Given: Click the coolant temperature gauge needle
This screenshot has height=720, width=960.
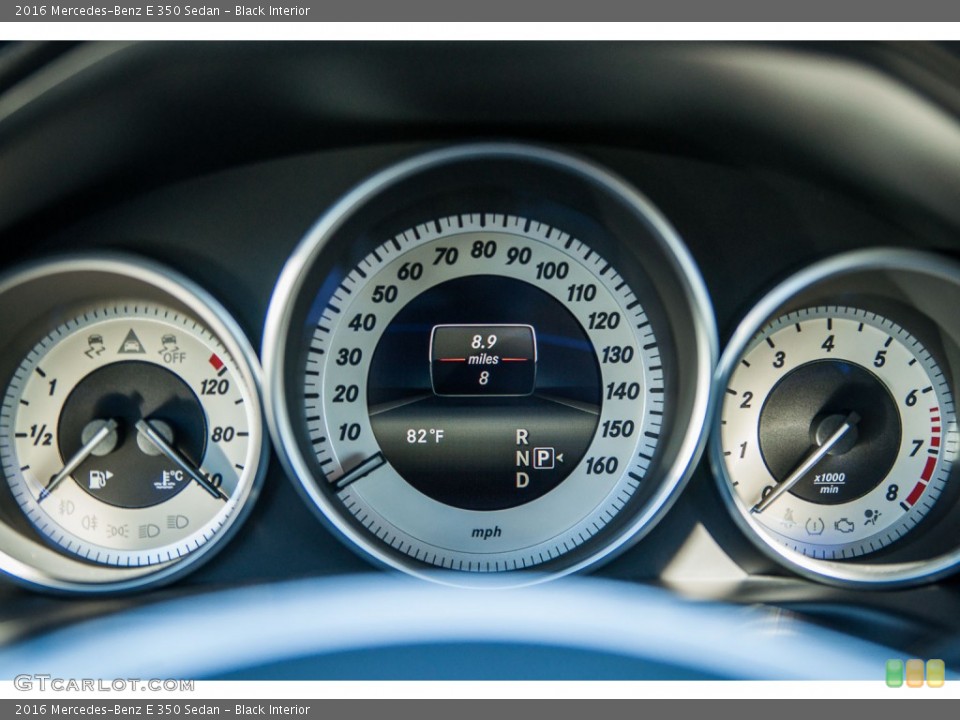Looking at the screenshot, I should [x=181, y=459].
